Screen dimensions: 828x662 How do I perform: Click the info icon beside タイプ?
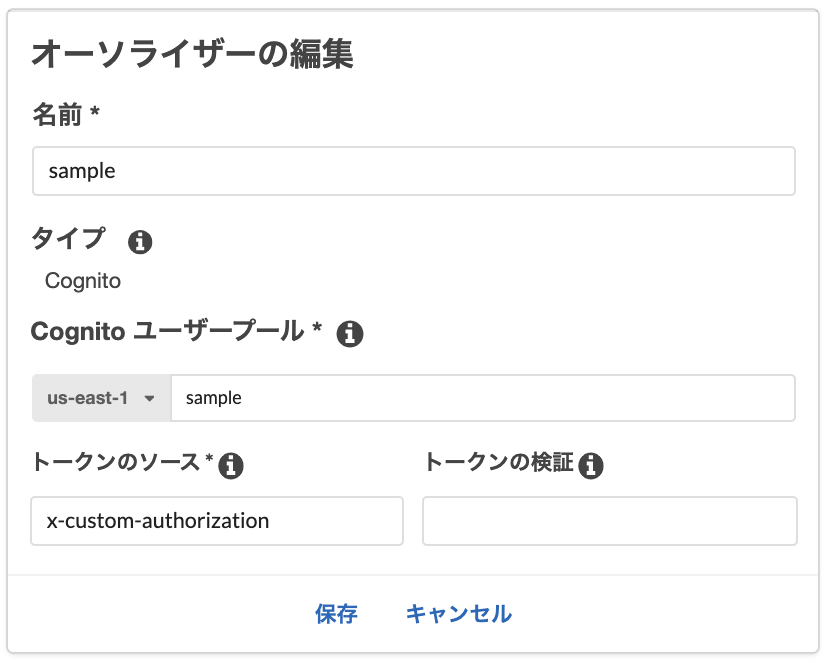click(x=141, y=241)
